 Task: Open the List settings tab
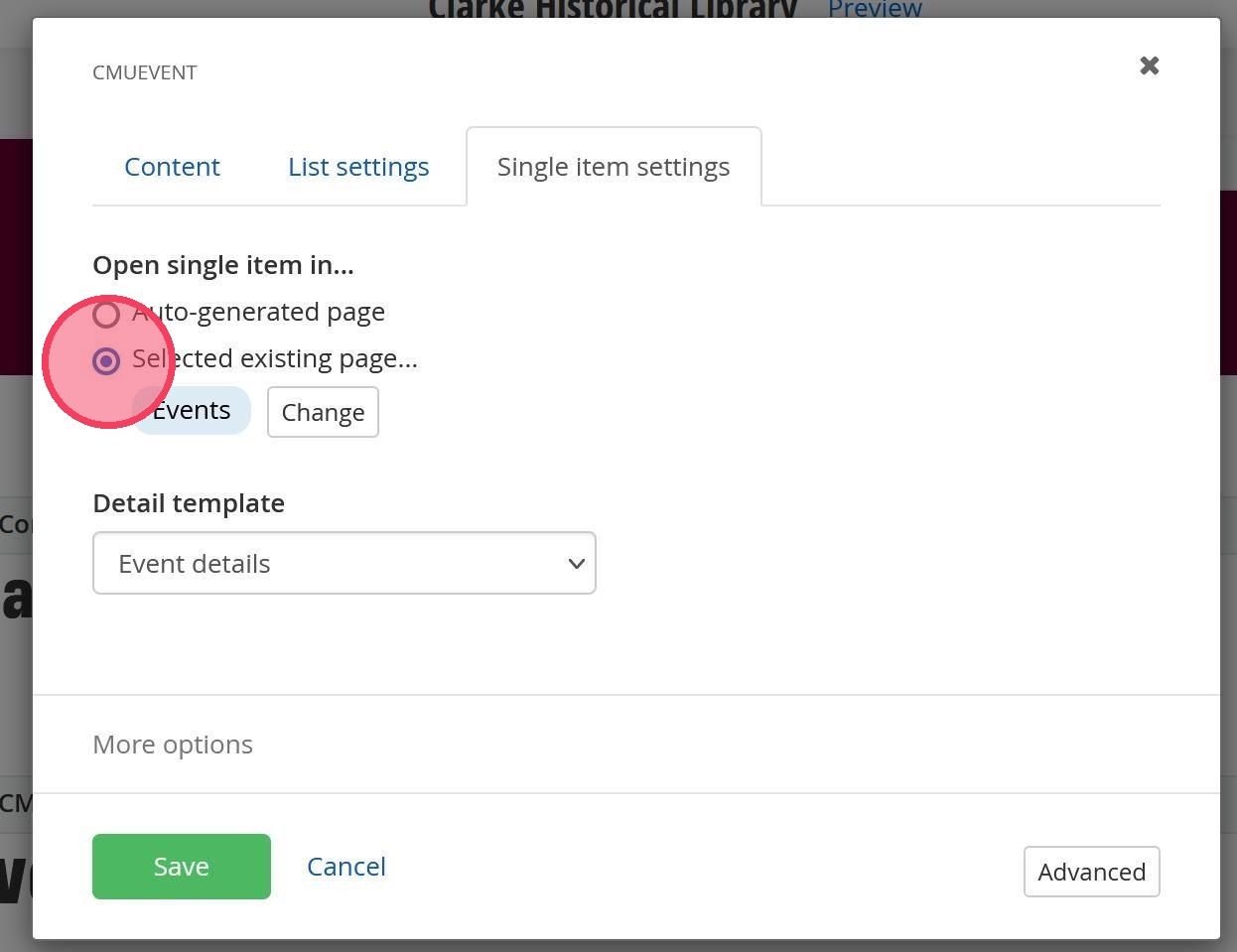click(358, 167)
